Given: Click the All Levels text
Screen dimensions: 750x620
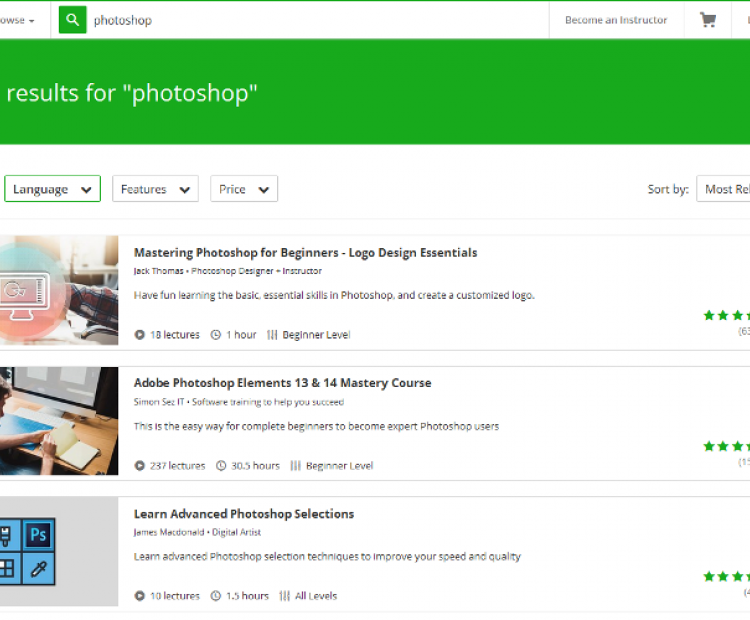Looking at the screenshot, I should [x=316, y=596].
